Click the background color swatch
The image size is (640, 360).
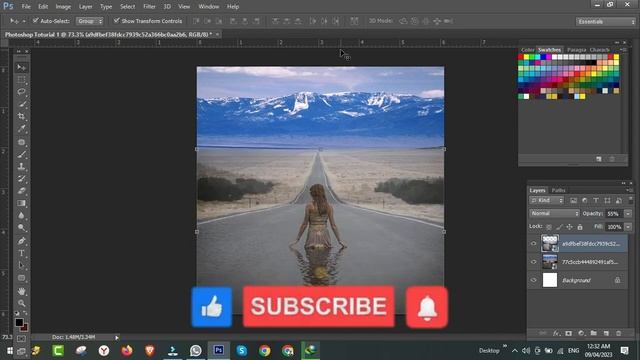tap(24, 327)
